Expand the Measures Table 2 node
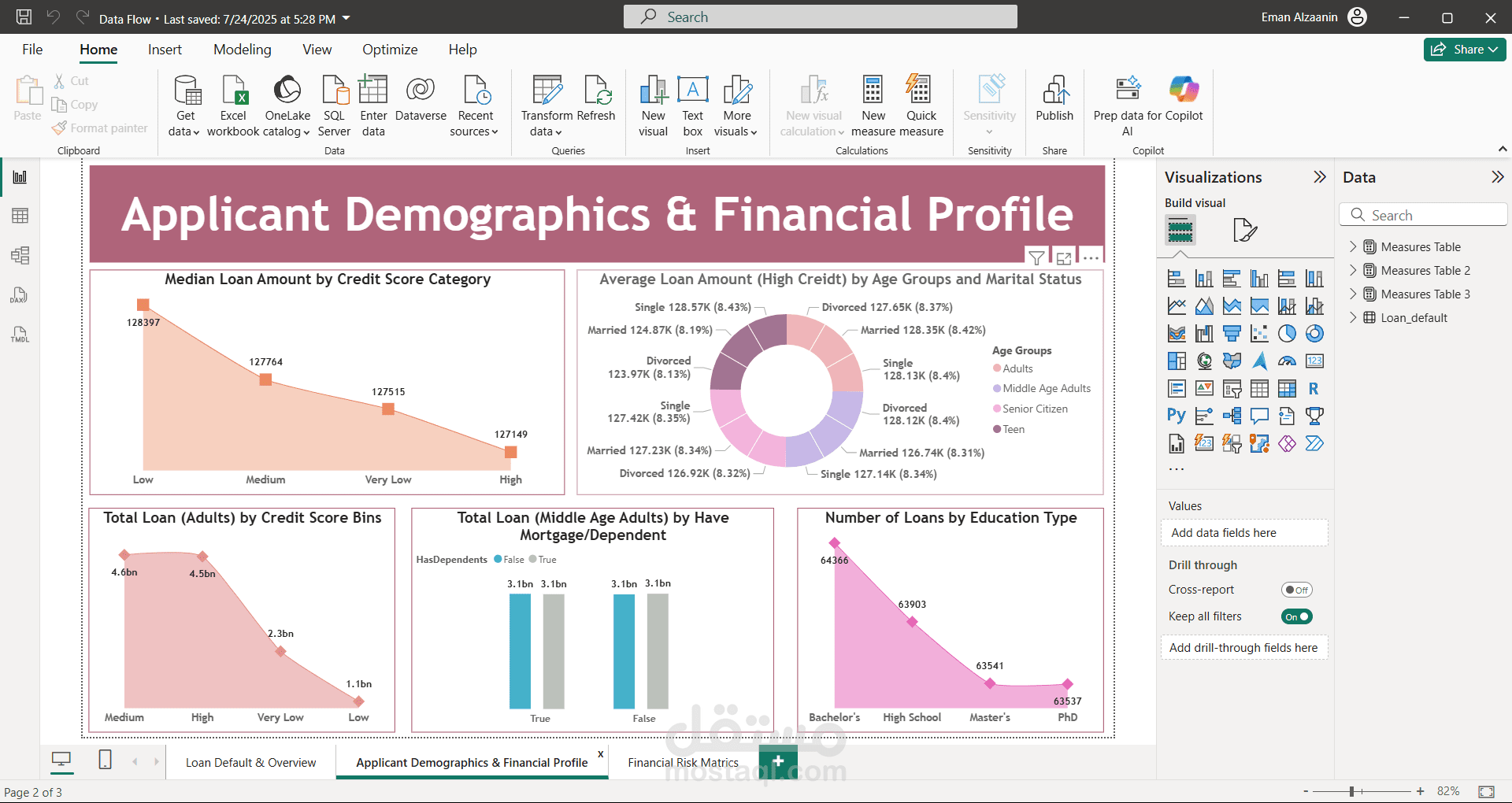 1353,270
